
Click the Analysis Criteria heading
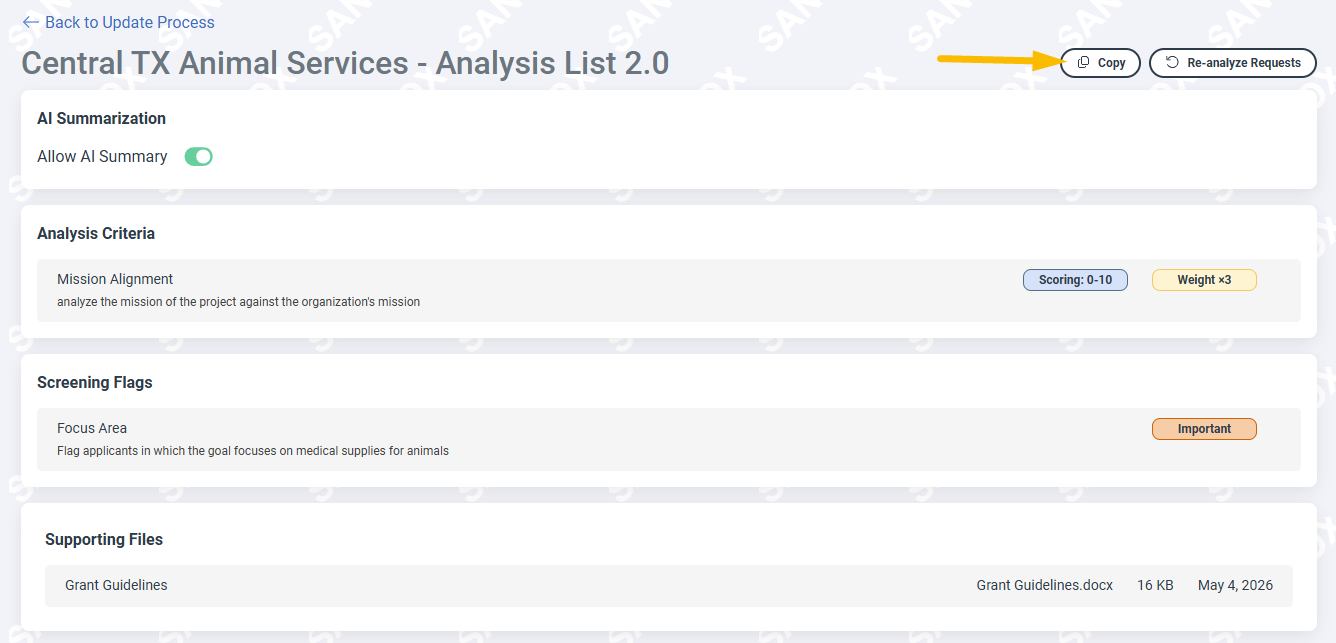(96, 233)
